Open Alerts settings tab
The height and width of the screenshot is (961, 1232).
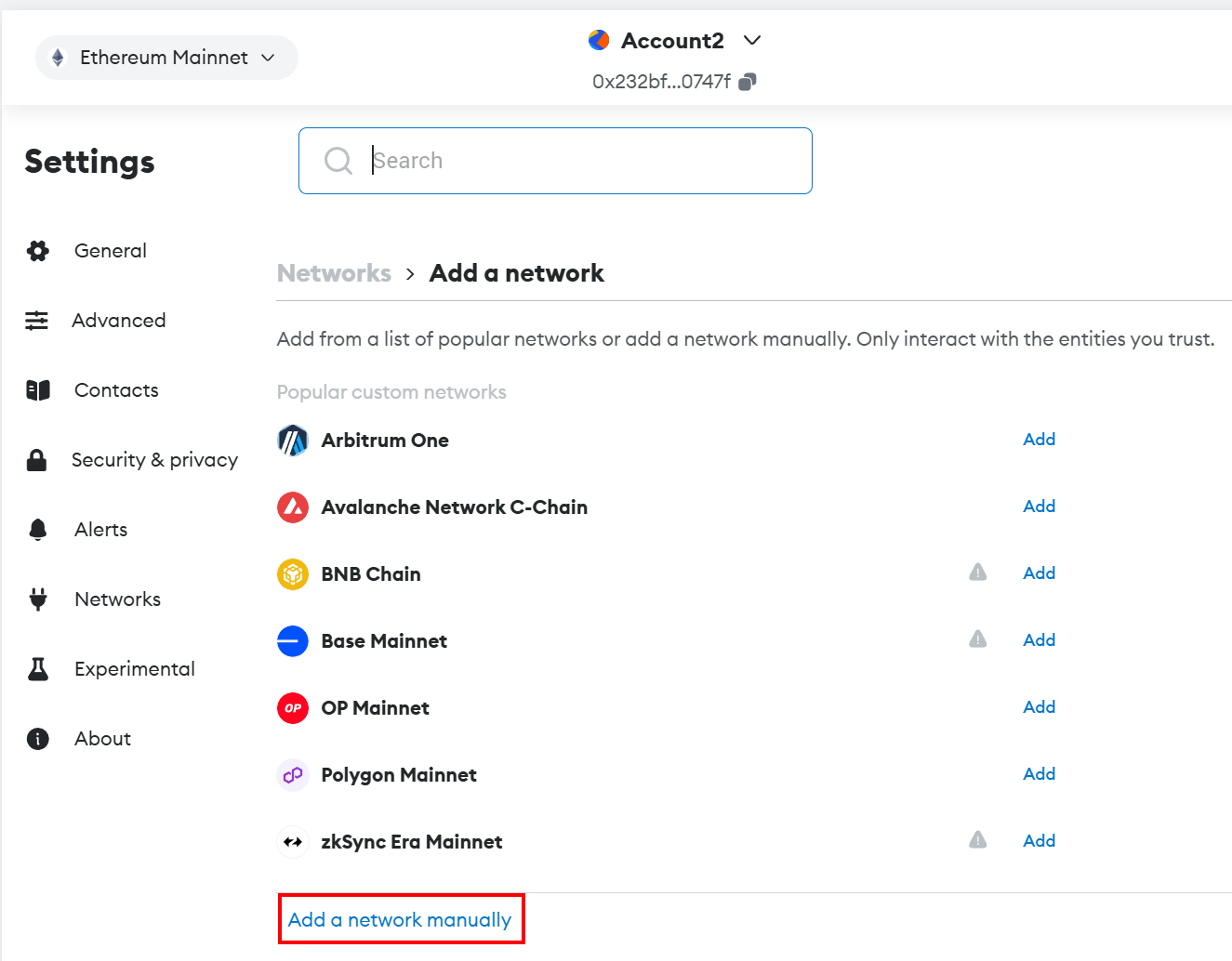100,530
